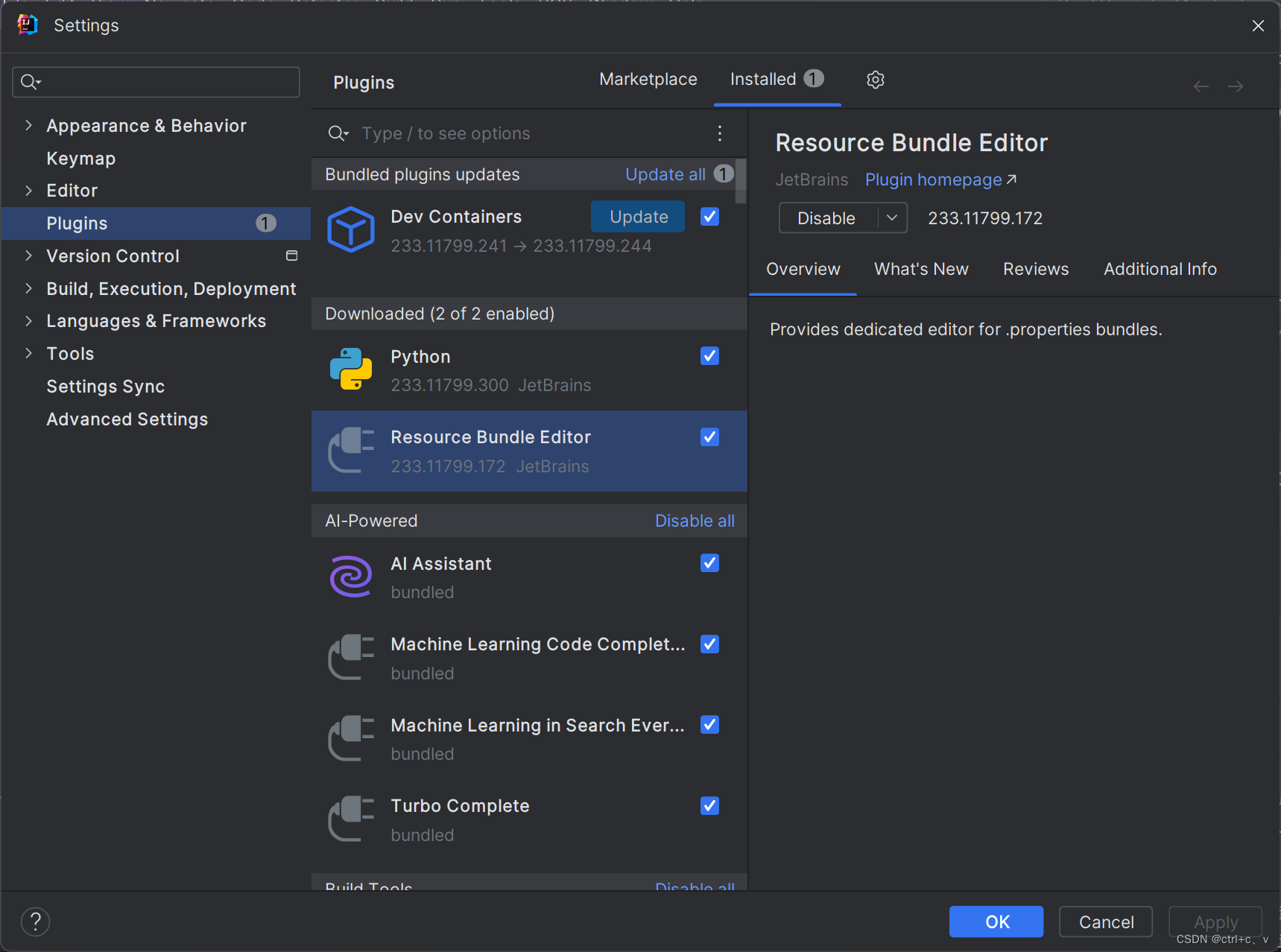Viewport: 1281px width, 952px height.
Task: Open the What's New tab
Action: pos(921,269)
